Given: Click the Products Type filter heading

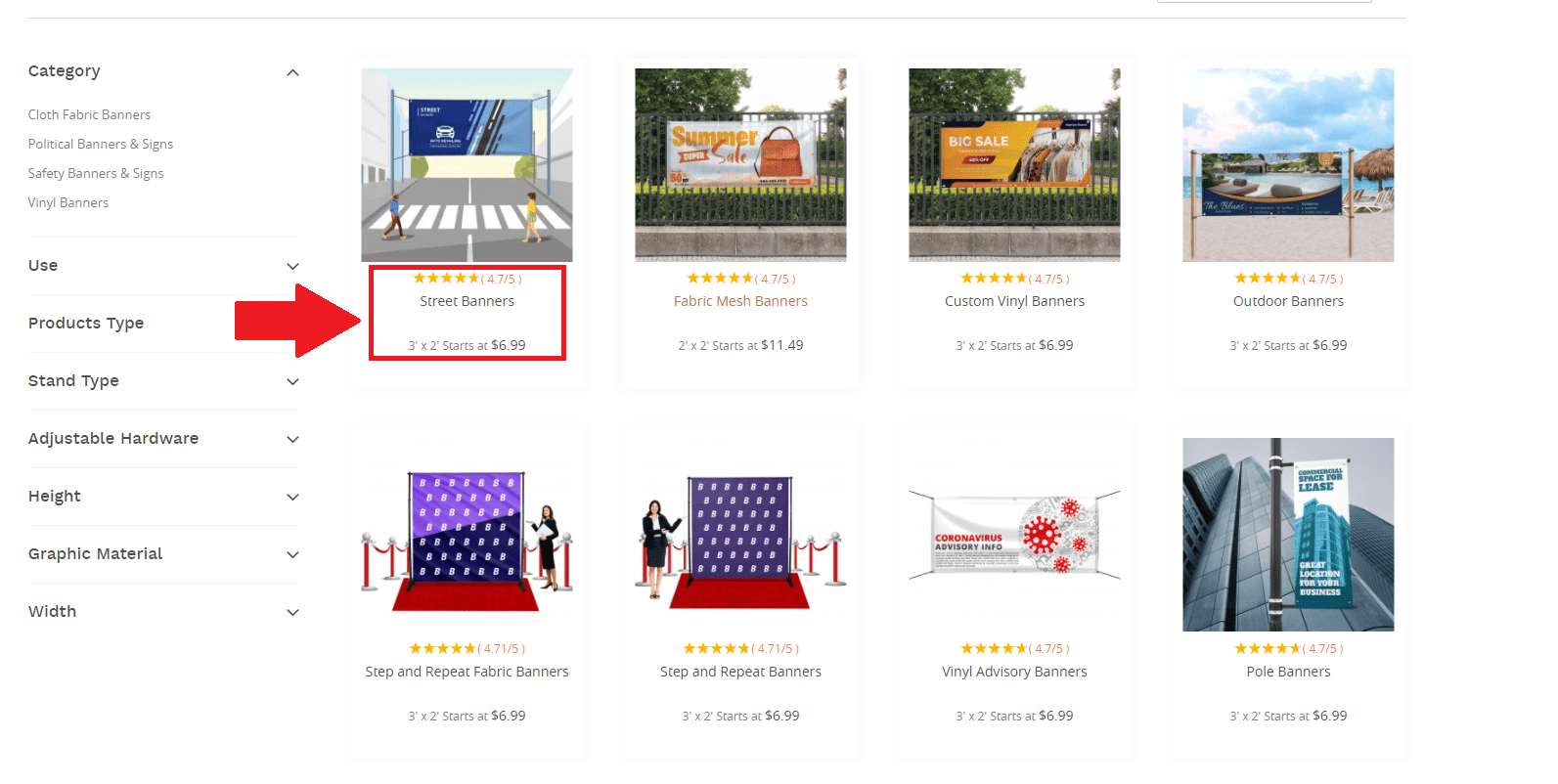Looking at the screenshot, I should click(x=86, y=324).
